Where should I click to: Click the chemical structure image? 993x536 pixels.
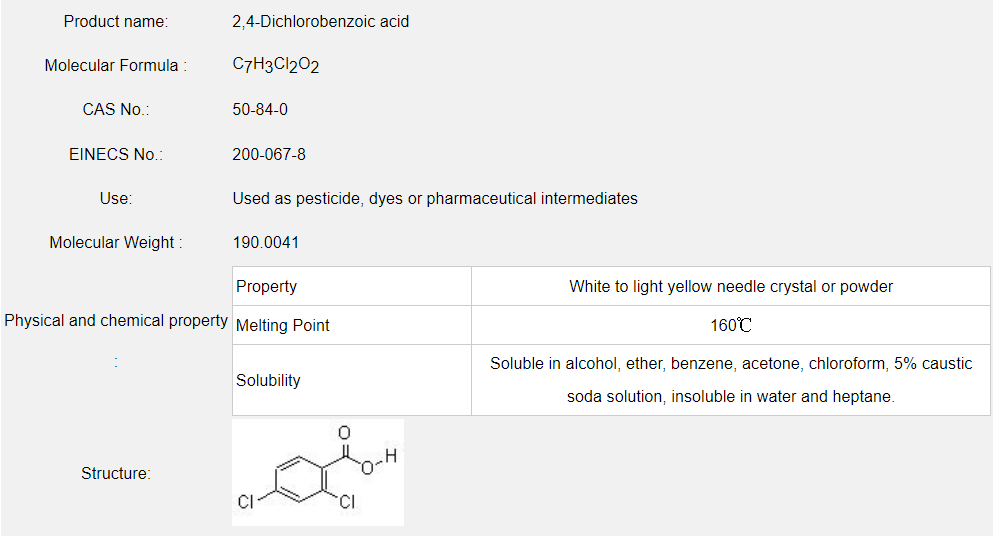pos(318,472)
